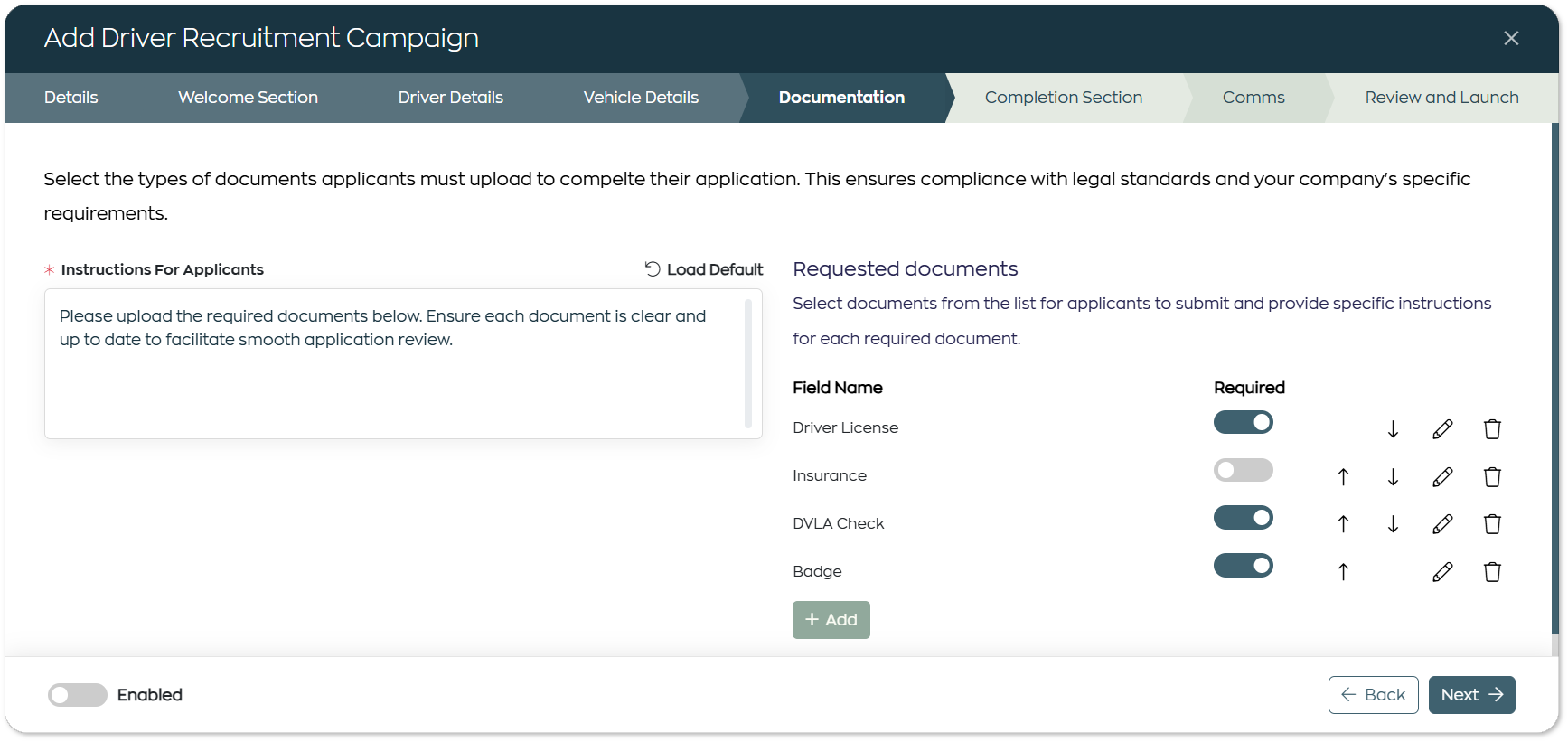Delete the DVLA Check document
The width and height of the screenshot is (1568, 742).
(x=1492, y=524)
